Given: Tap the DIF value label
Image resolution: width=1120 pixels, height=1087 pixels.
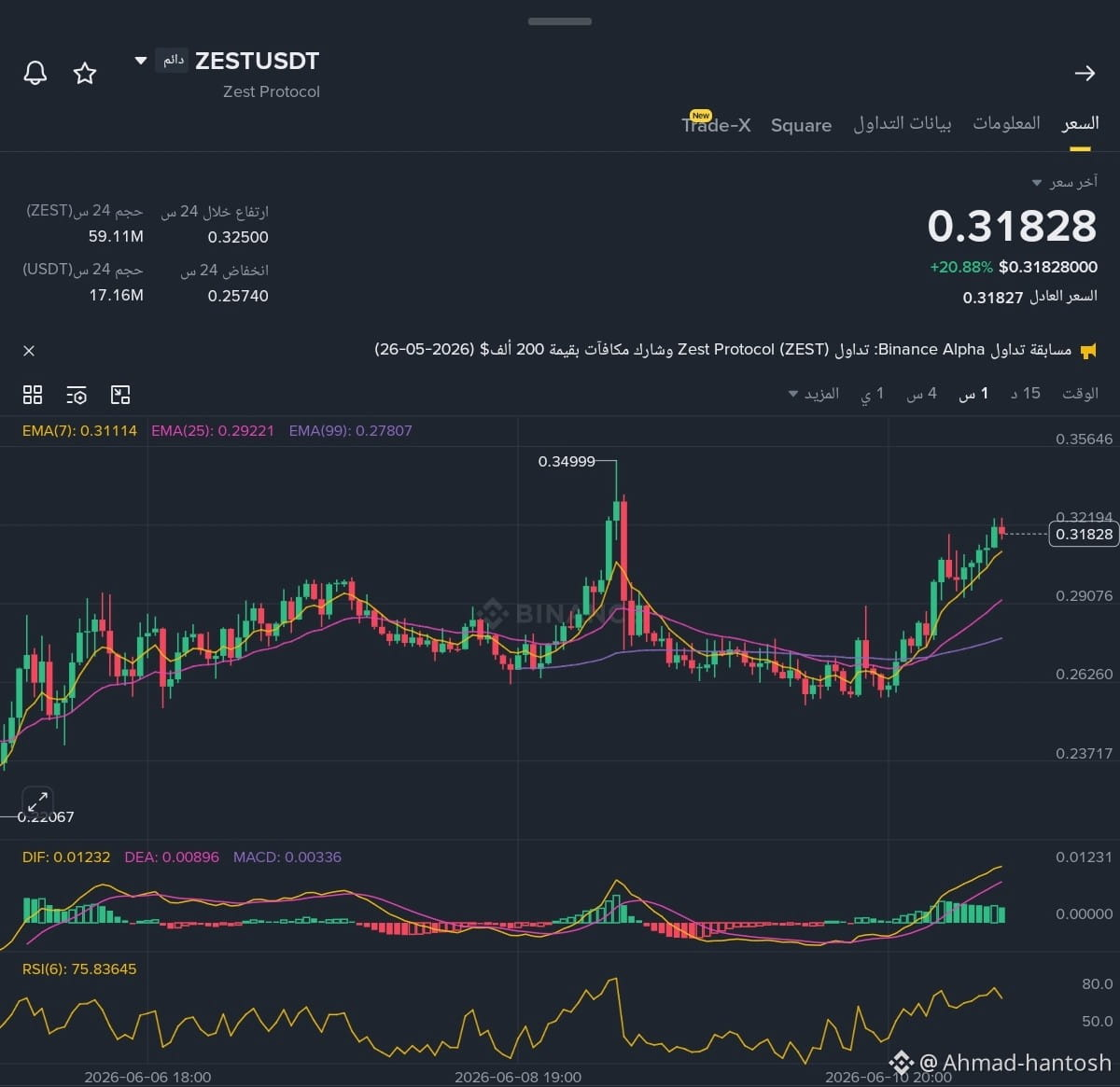Looking at the screenshot, I should (x=66, y=857).
